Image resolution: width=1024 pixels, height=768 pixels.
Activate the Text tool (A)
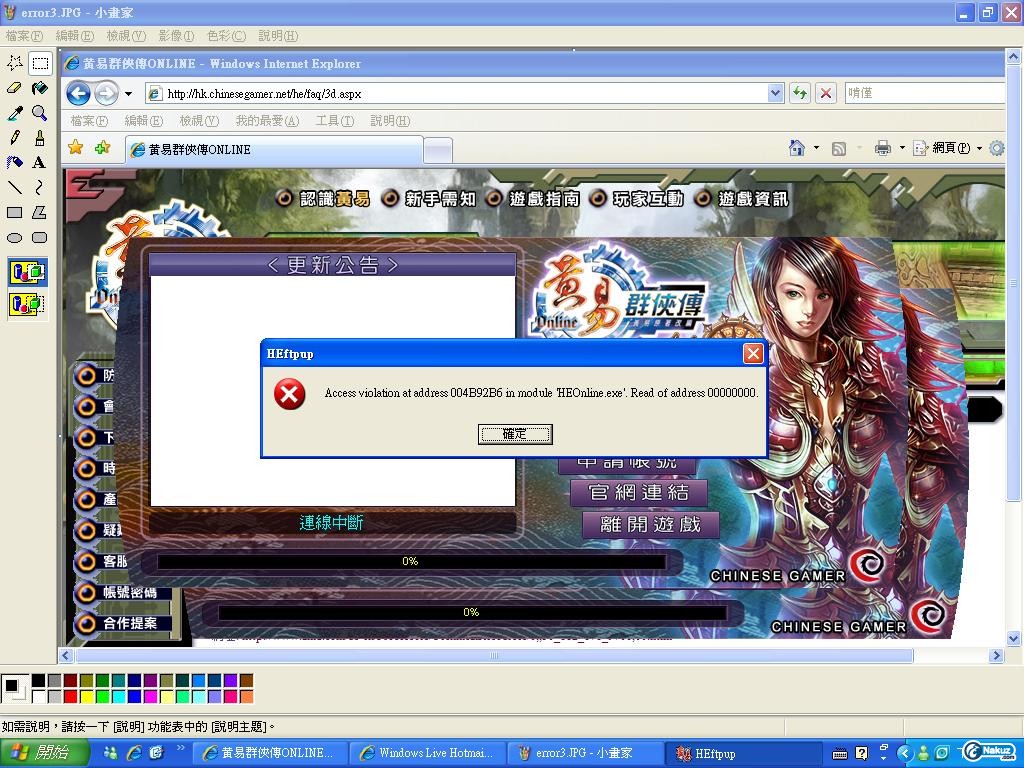coord(40,162)
